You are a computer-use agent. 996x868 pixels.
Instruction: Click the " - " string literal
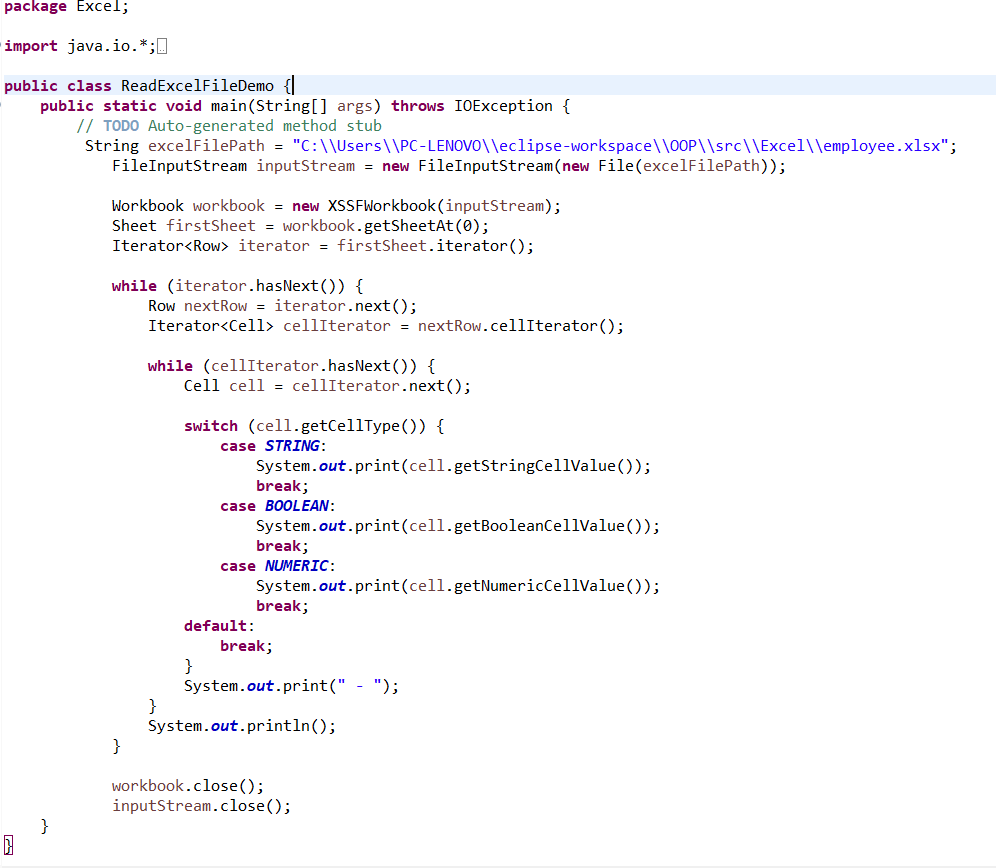(360, 686)
